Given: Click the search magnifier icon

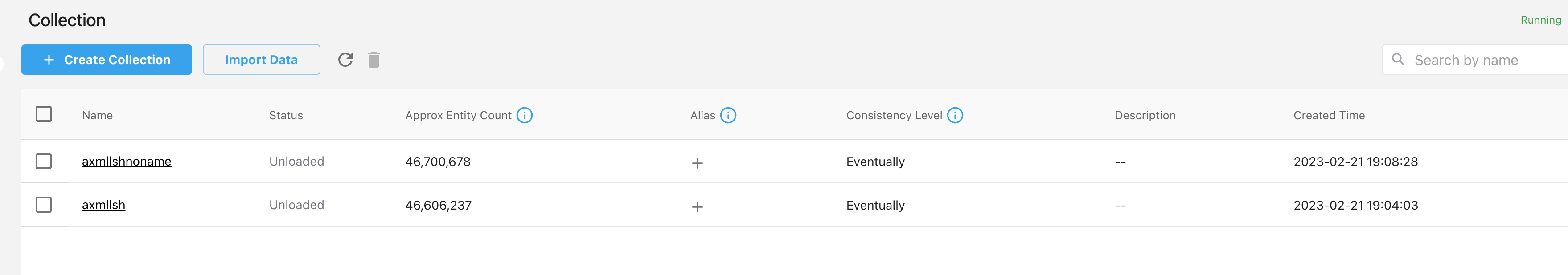Looking at the screenshot, I should point(1398,60).
